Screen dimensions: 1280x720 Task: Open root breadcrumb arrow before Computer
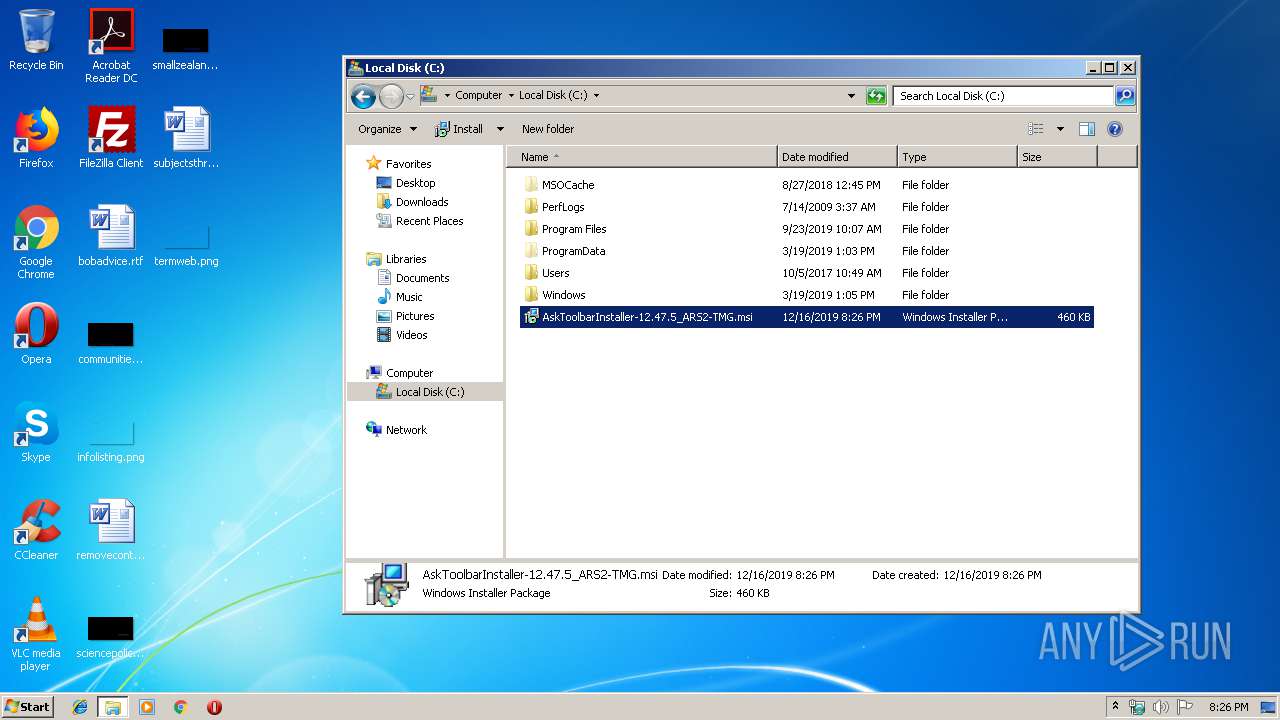447,96
